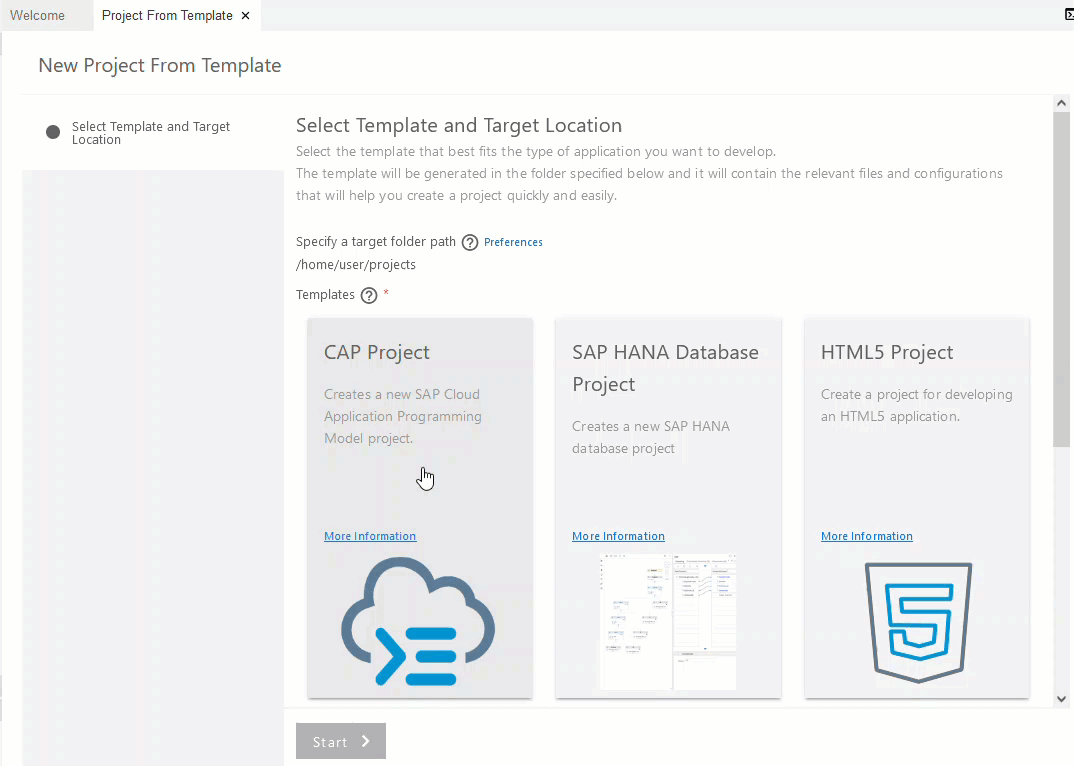
Task: Click the CAP Project cloud icon
Action: tap(418, 621)
